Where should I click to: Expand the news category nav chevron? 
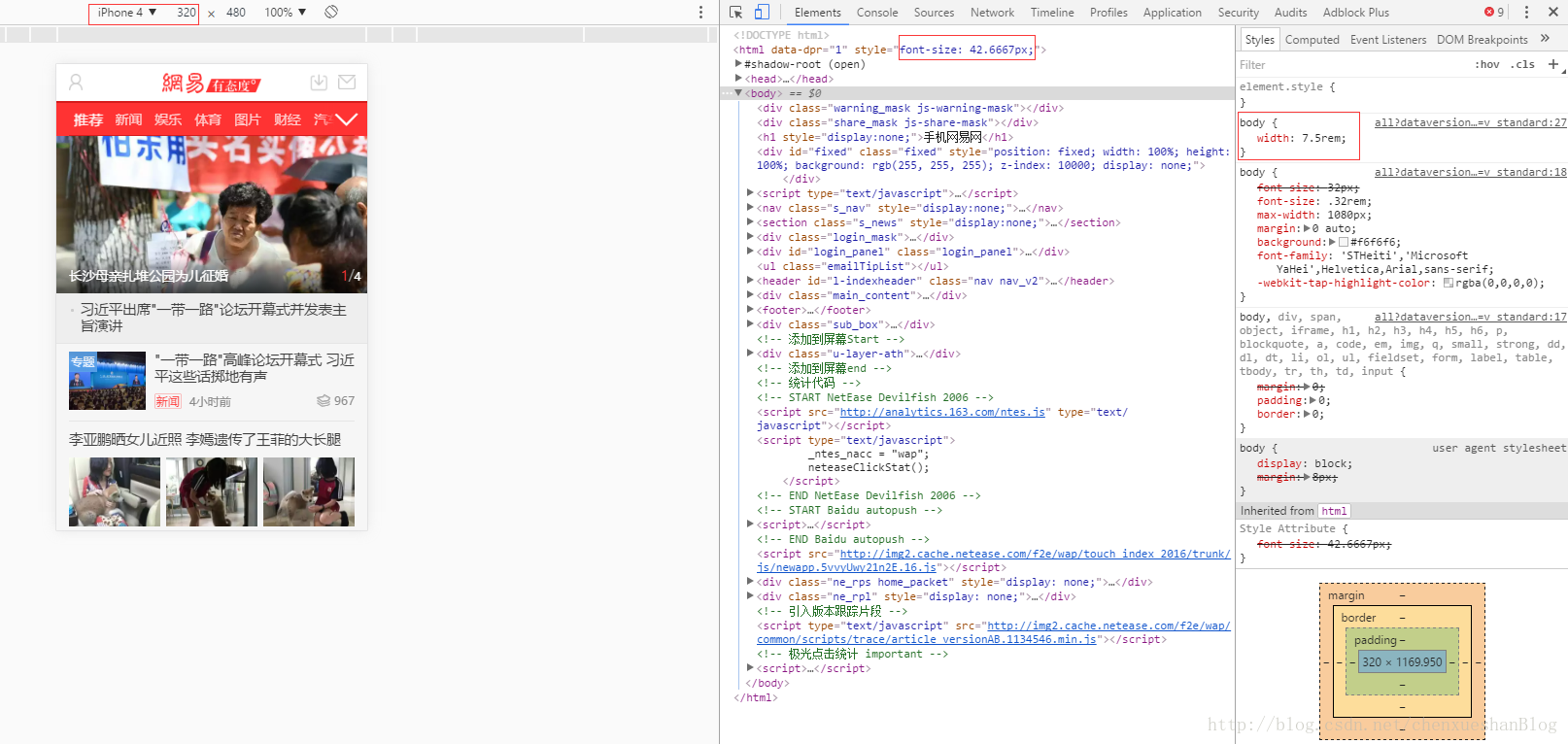click(347, 119)
